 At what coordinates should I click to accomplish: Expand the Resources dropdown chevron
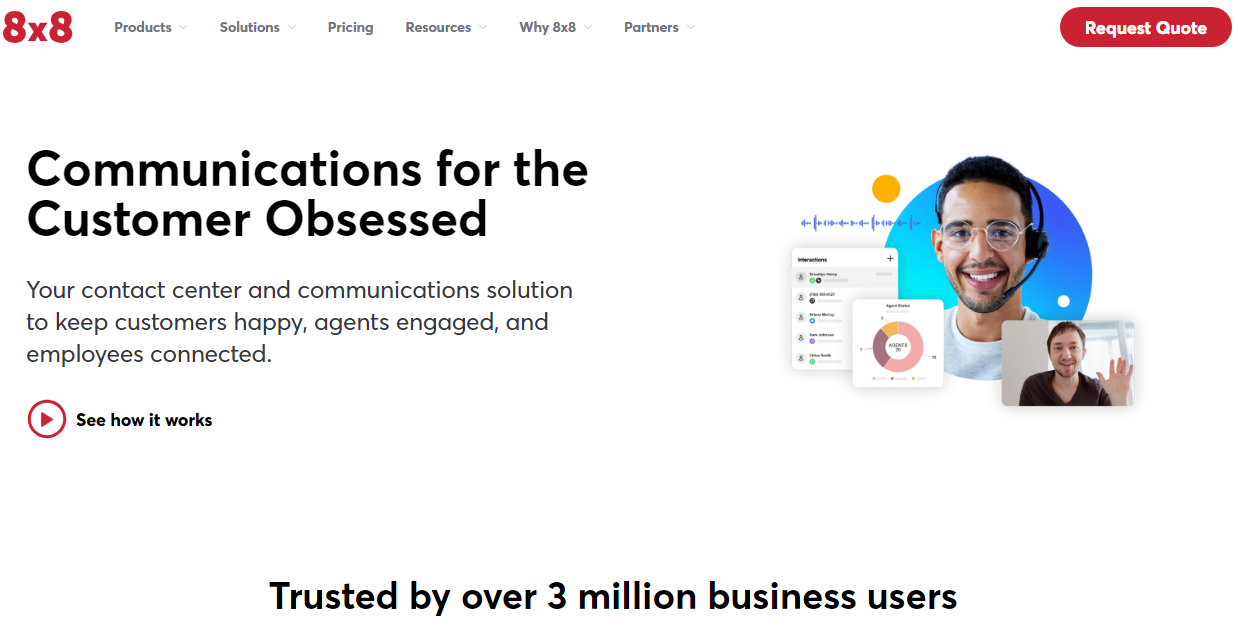483,28
